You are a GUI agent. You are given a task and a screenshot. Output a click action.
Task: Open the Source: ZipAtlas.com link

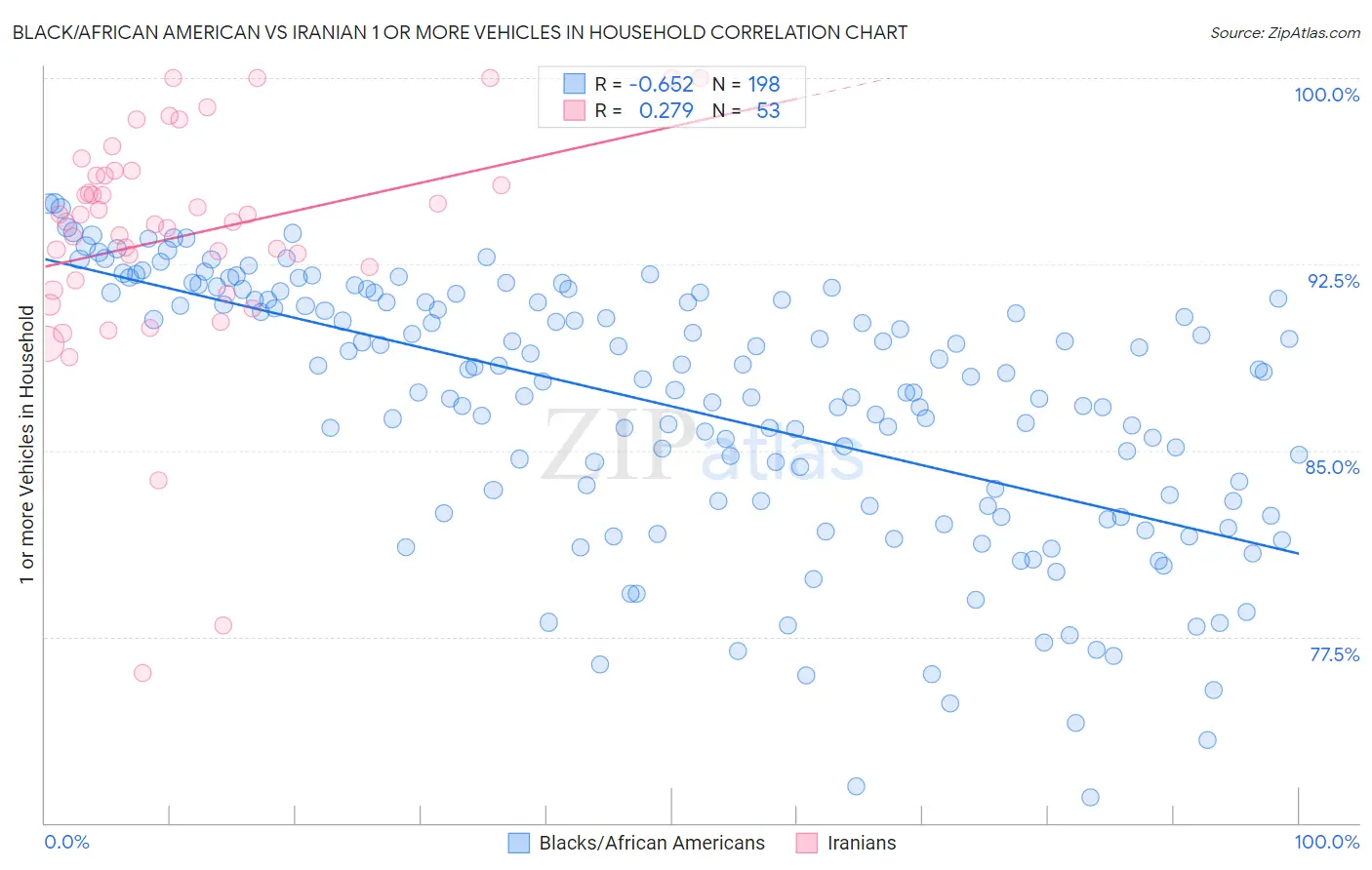[x=1285, y=32]
